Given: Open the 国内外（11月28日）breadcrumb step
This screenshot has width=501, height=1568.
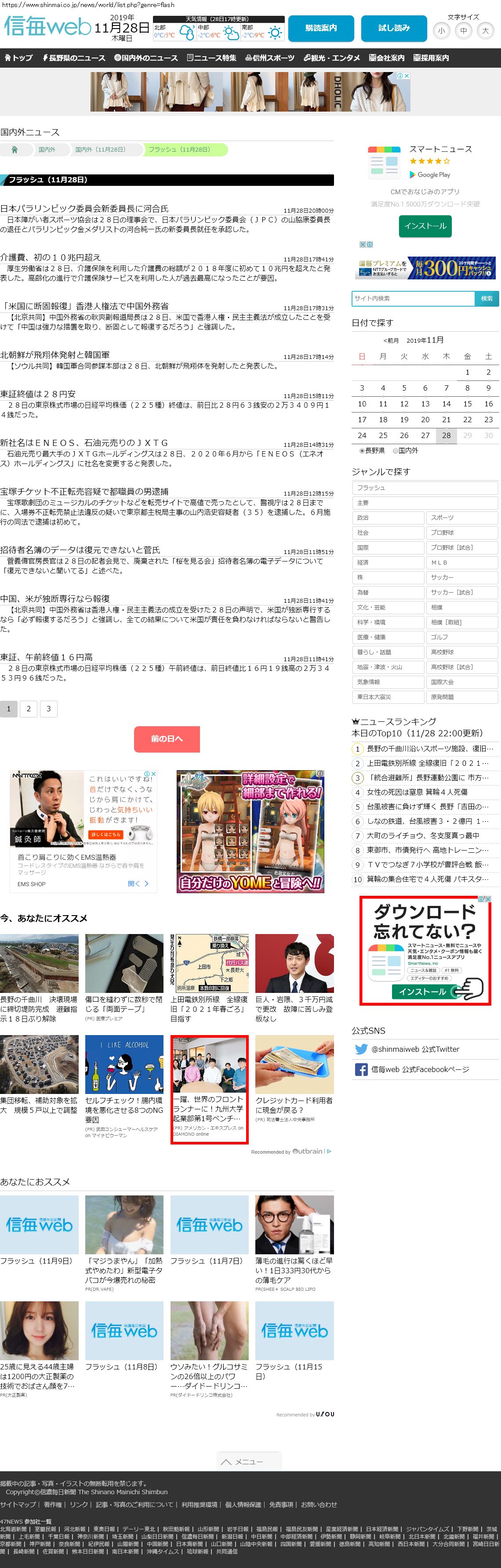Looking at the screenshot, I should (100, 149).
